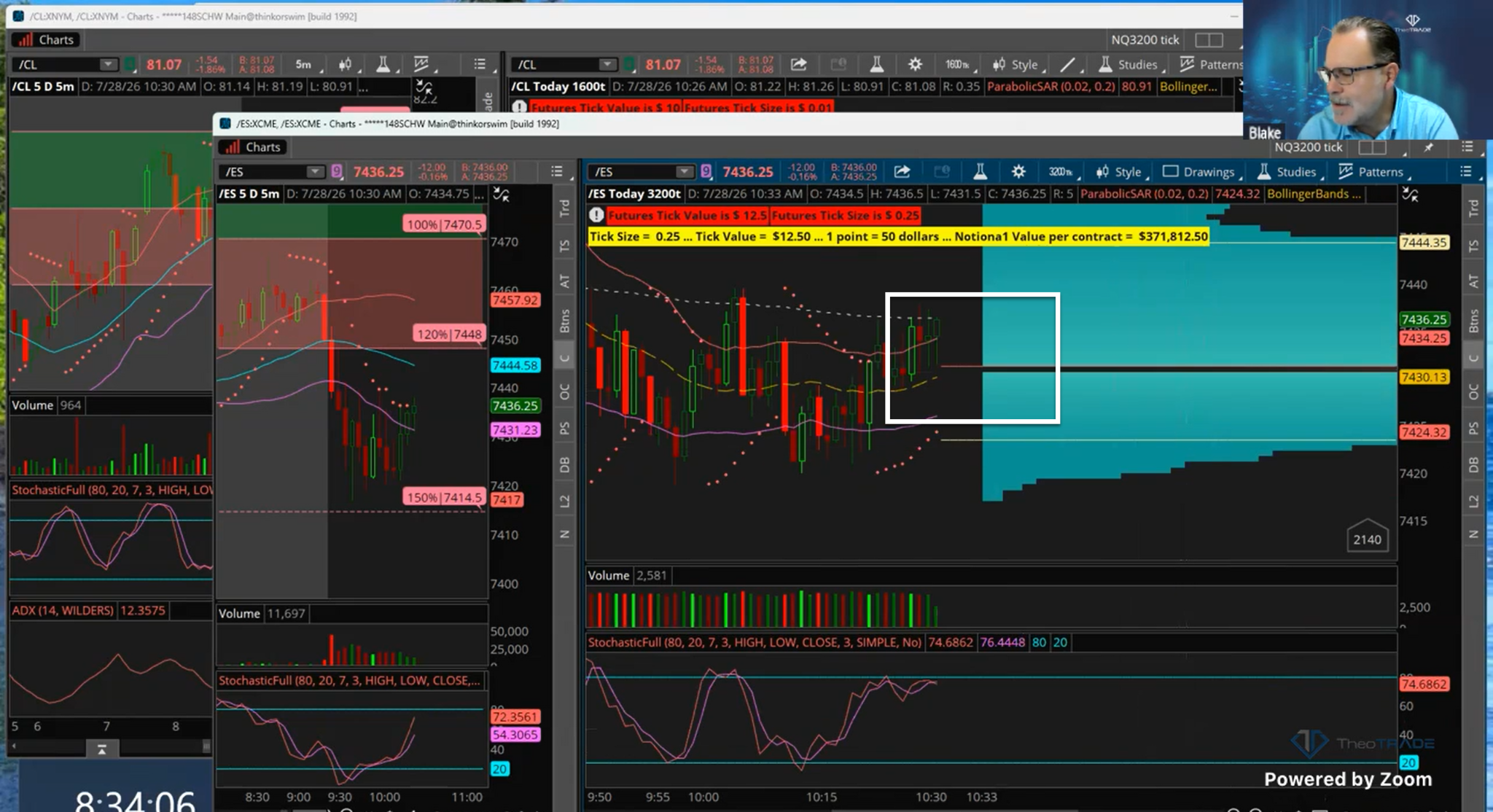Viewport: 1493px width, 812px height.
Task: Click alert icon beside Futures Tick Value in /ES chart
Action: pyautogui.click(x=596, y=215)
